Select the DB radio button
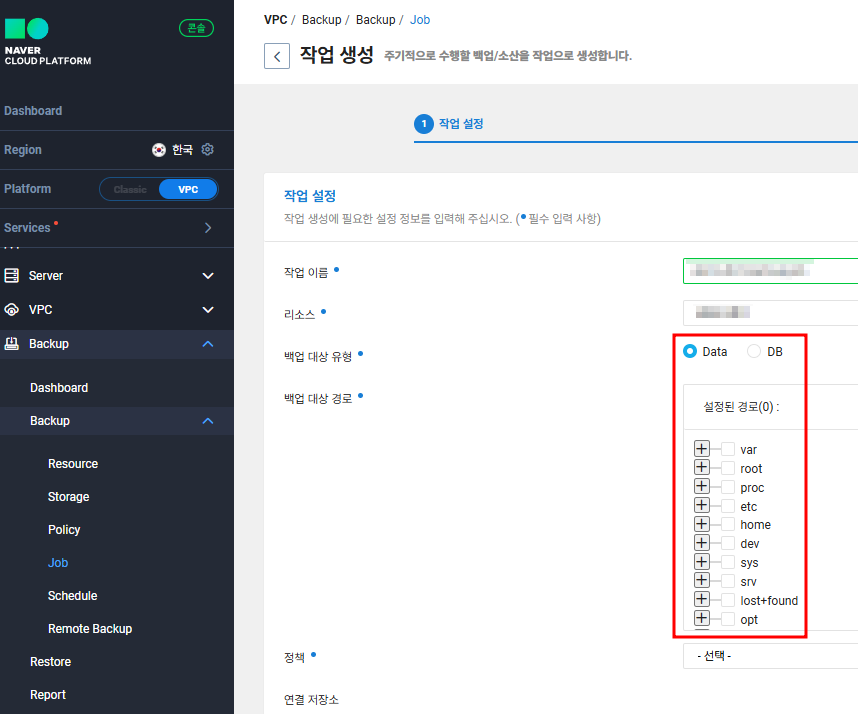Screen dimensions: 858x714 pos(754,351)
